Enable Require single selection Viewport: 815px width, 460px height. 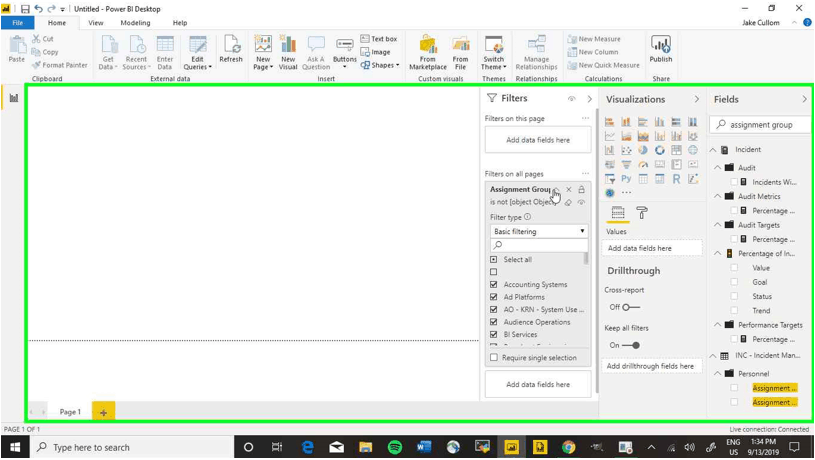(494, 358)
